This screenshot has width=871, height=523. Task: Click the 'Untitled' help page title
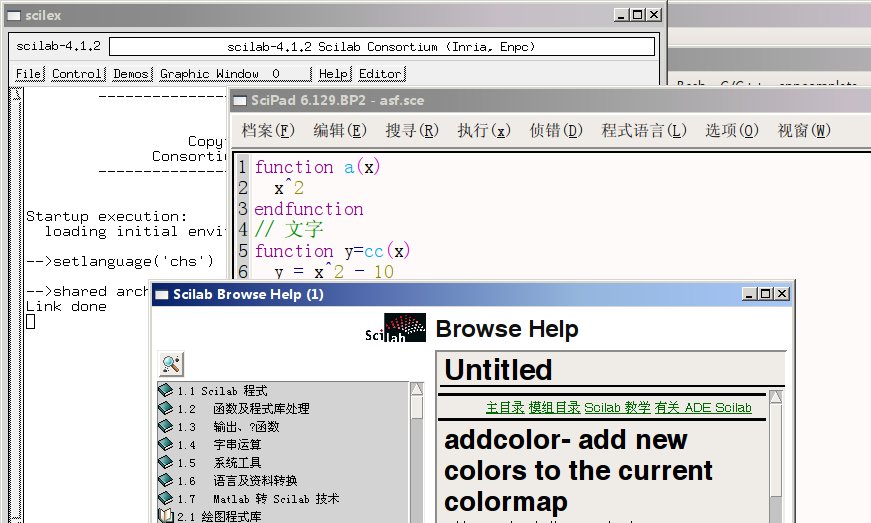point(498,370)
